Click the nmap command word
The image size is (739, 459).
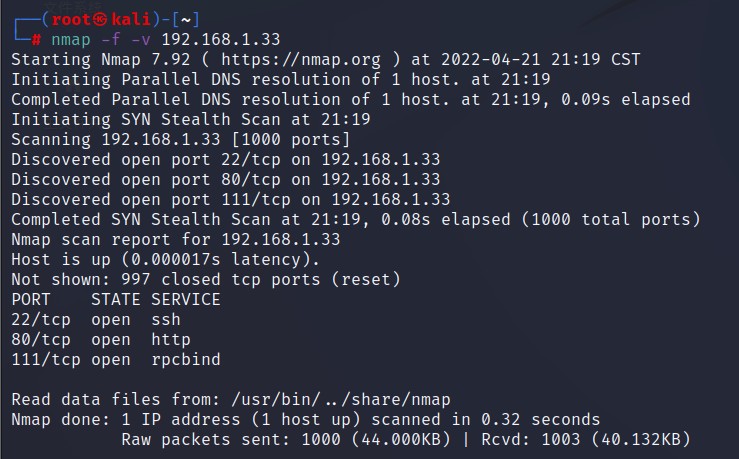pos(71,40)
